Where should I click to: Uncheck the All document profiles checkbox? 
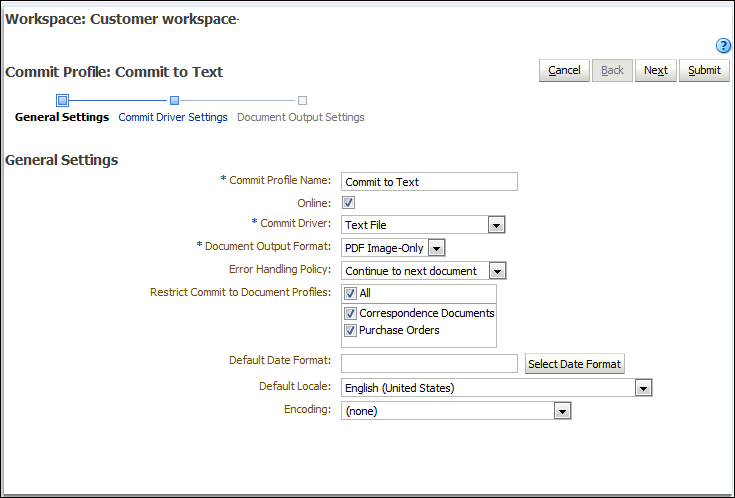click(350, 294)
